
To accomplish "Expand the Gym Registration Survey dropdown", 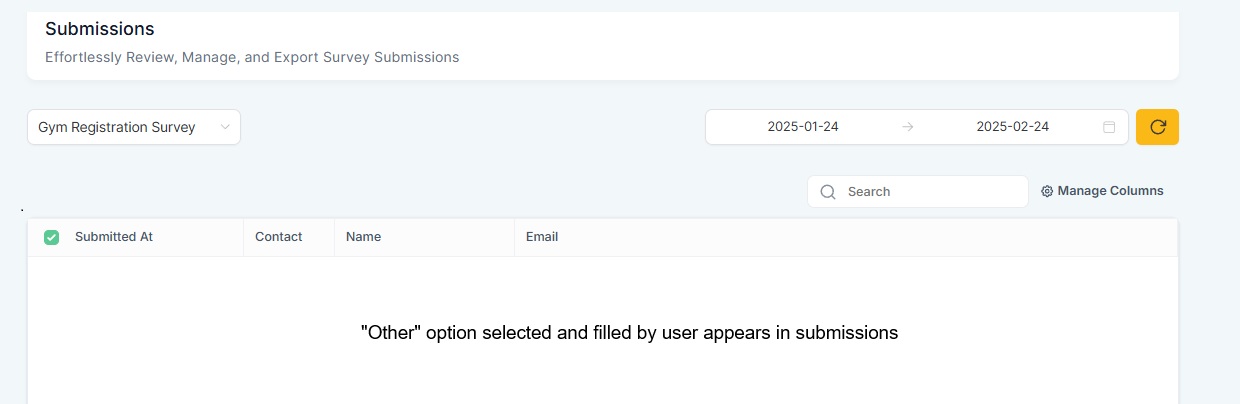I will click(x=134, y=127).
